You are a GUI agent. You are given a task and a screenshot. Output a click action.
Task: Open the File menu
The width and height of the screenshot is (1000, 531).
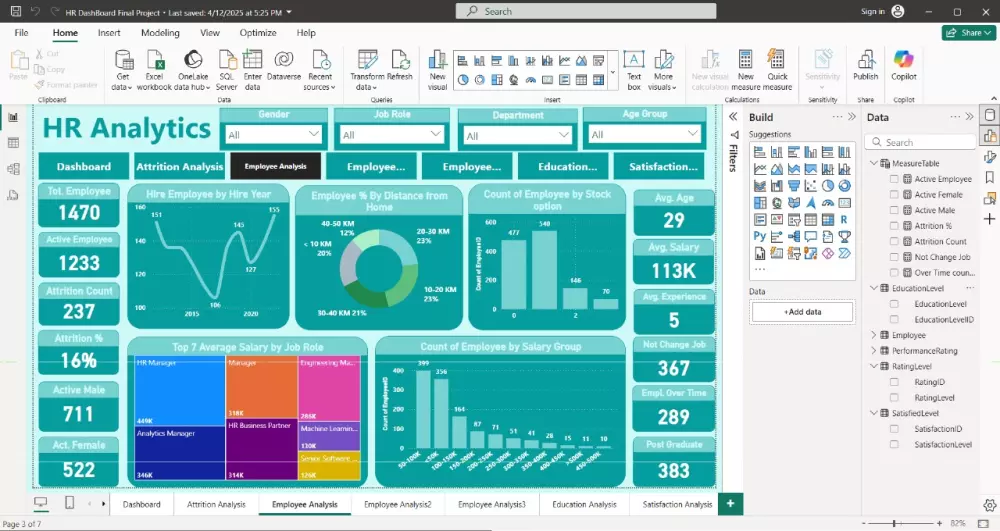(x=21, y=33)
